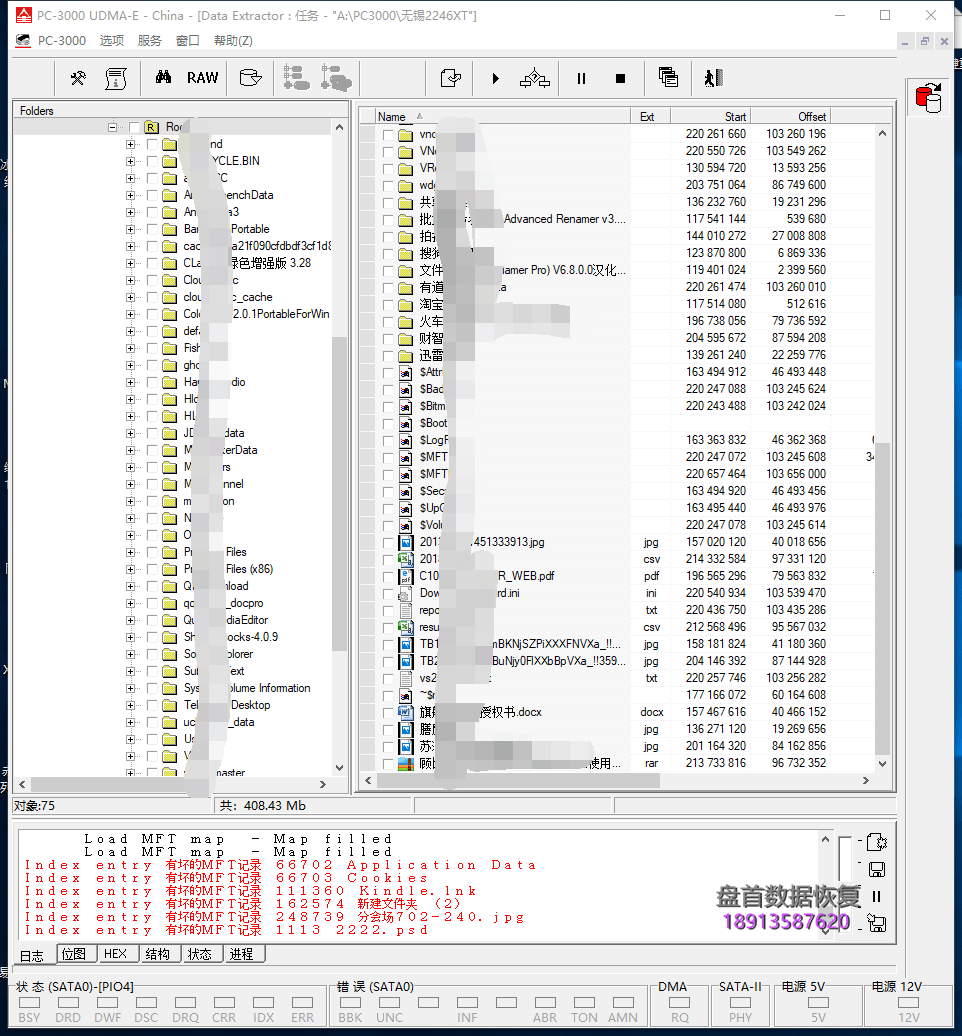The height and width of the screenshot is (1036, 962).
Task: Tick checkbox for Advanced Renamer folder row
Action: (388, 219)
